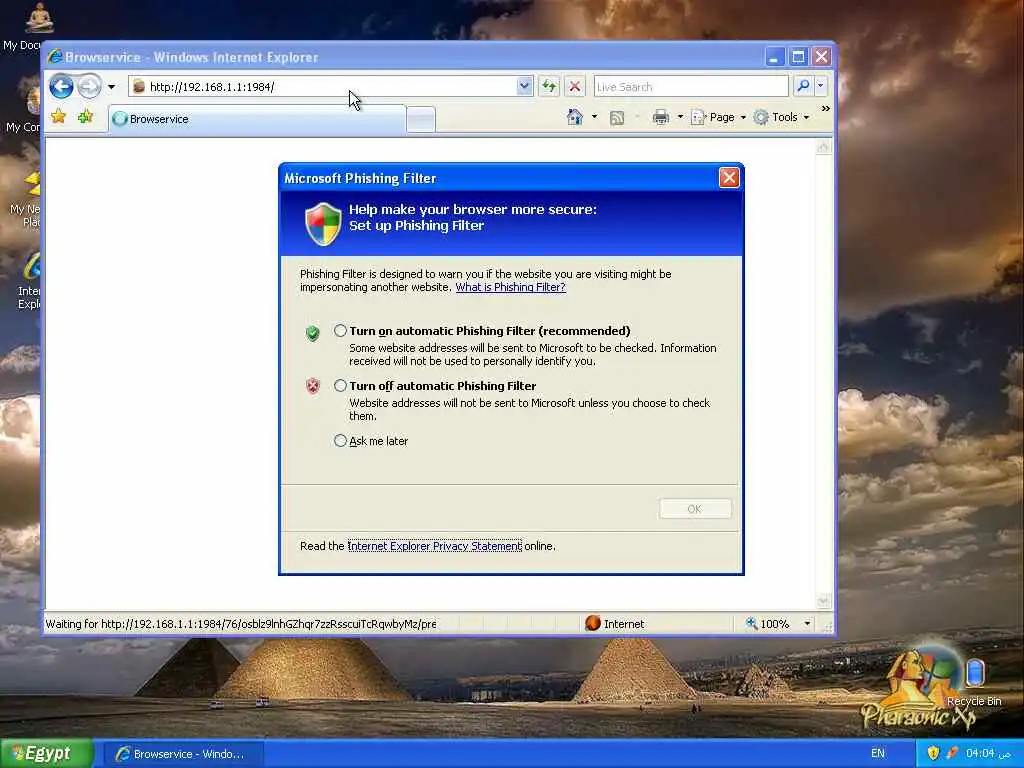Open Favorites Center star icon
1024x768 pixels.
pos(59,117)
